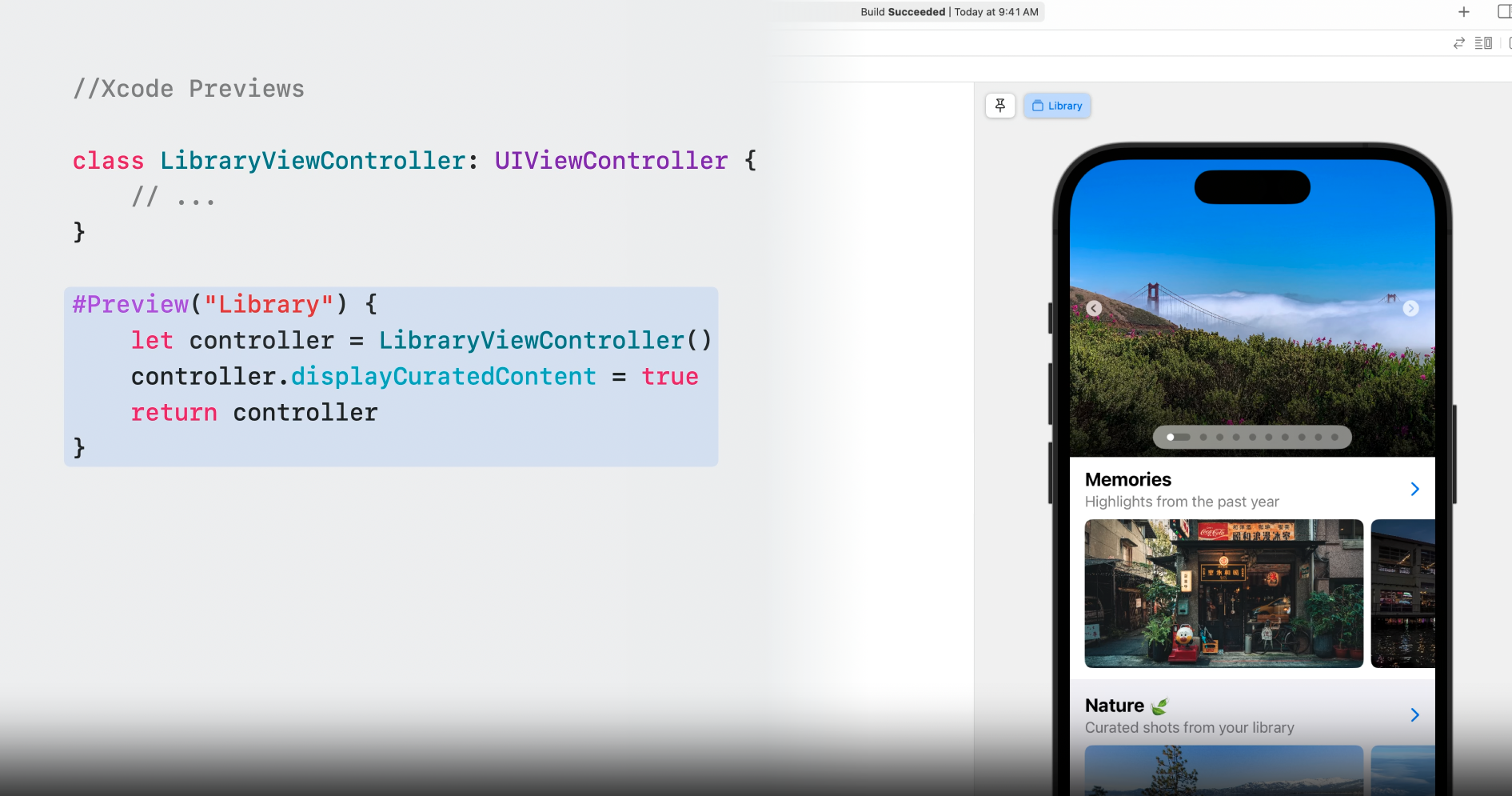Click the let keyword in code
Screen dimensions: 1512x796
(x=152, y=341)
